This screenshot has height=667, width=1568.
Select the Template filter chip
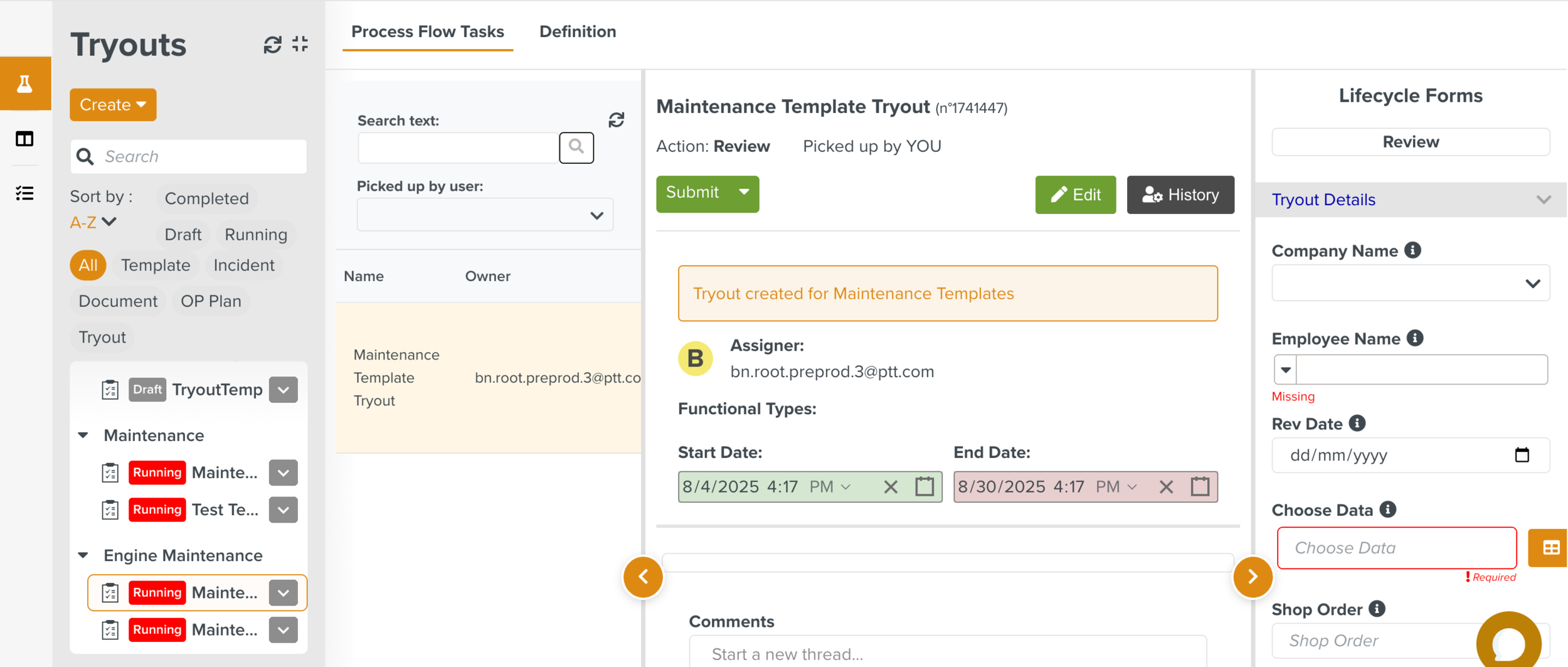[x=156, y=265]
